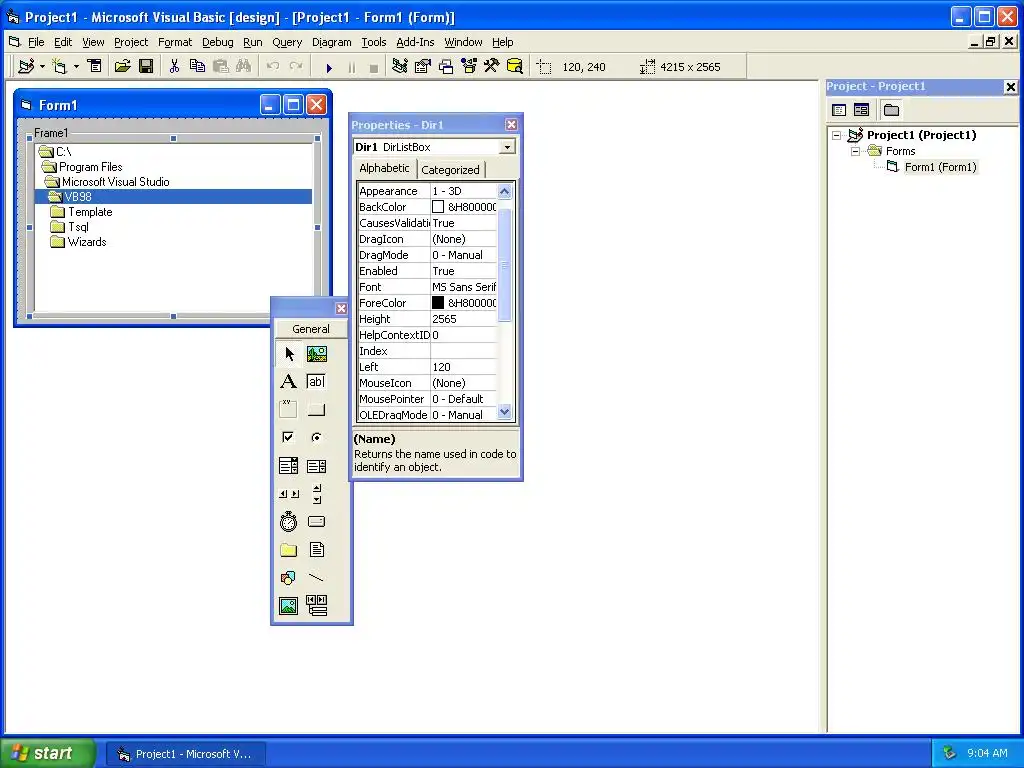This screenshot has width=1024, height=768.
Task: Open the Add Form dropdown arrow
Action: point(76,67)
